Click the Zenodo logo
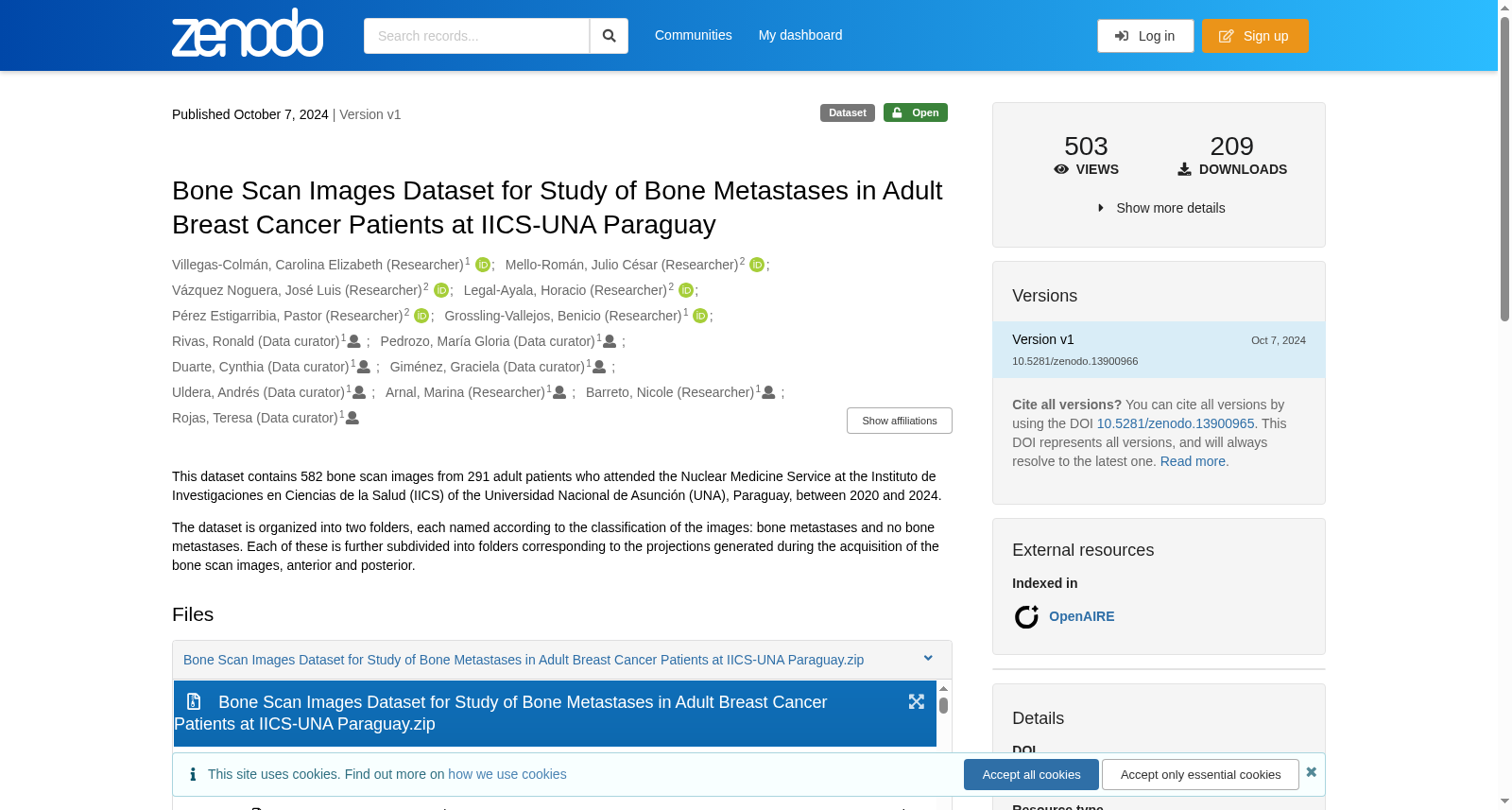Screen dimensions: 1512x810 pyautogui.click(x=248, y=33)
